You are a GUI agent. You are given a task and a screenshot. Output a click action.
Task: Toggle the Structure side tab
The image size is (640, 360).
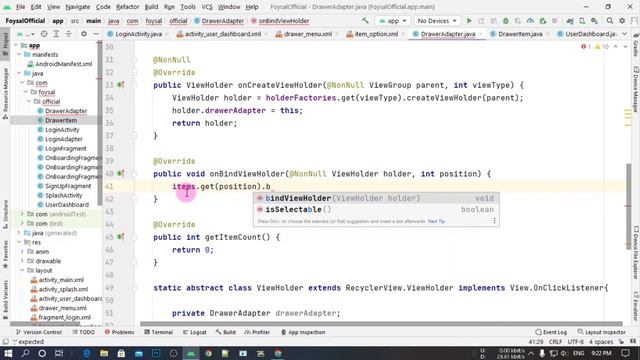5,214
